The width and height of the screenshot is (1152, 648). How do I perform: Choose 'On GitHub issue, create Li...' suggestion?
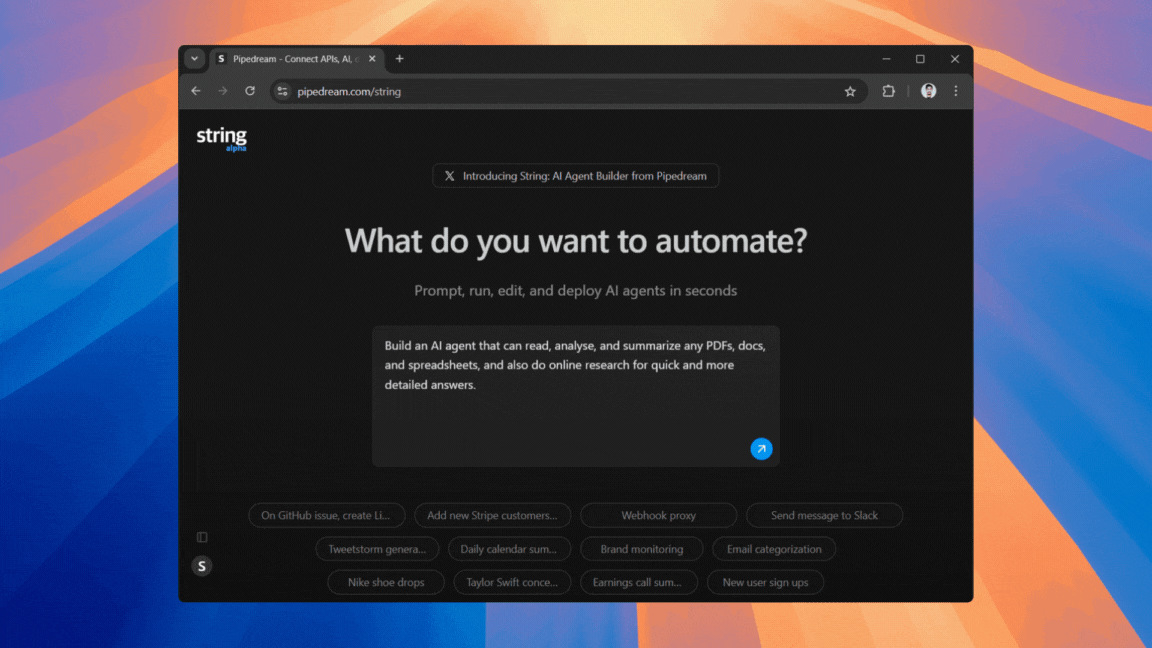[326, 515]
